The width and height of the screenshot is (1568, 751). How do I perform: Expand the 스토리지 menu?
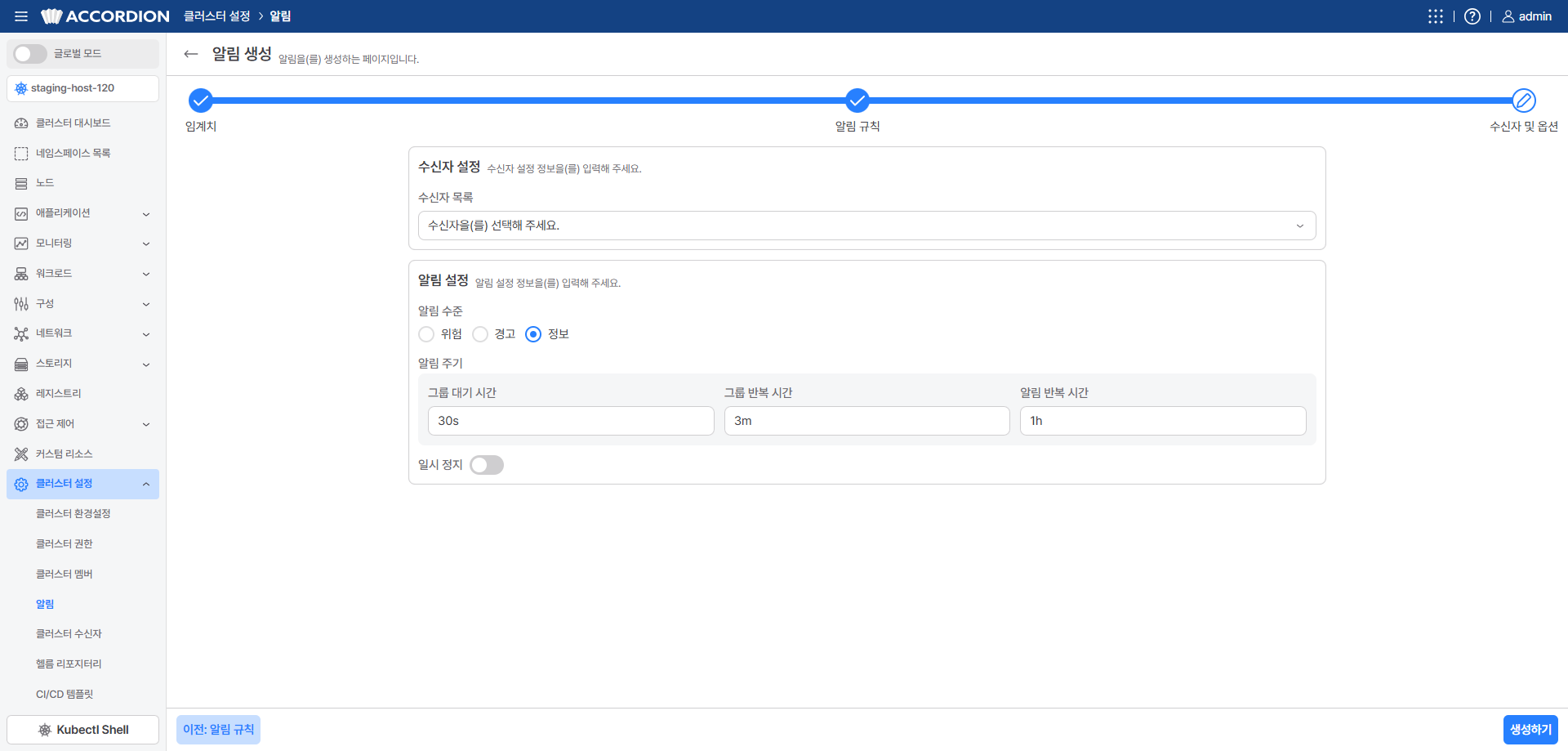pyautogui.click(x=82, y=364)
